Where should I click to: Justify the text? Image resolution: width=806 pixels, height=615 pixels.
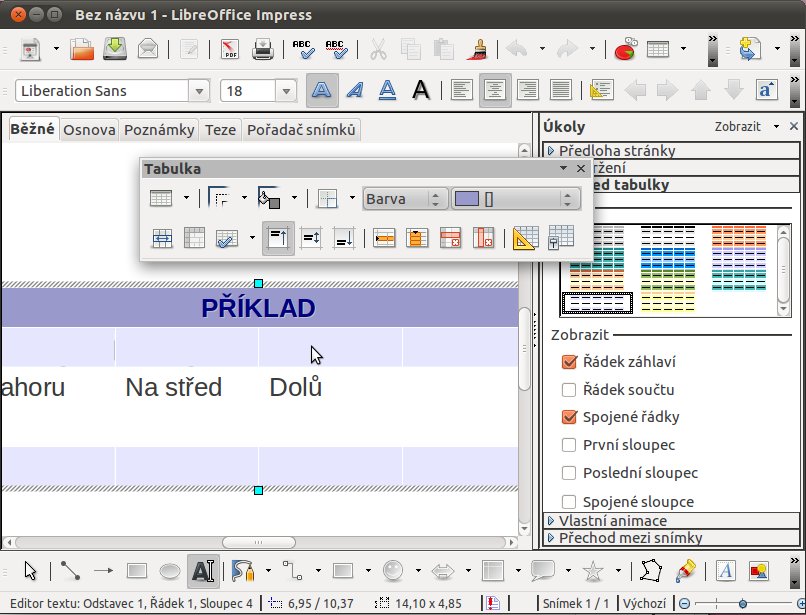[x=561, y=91]
